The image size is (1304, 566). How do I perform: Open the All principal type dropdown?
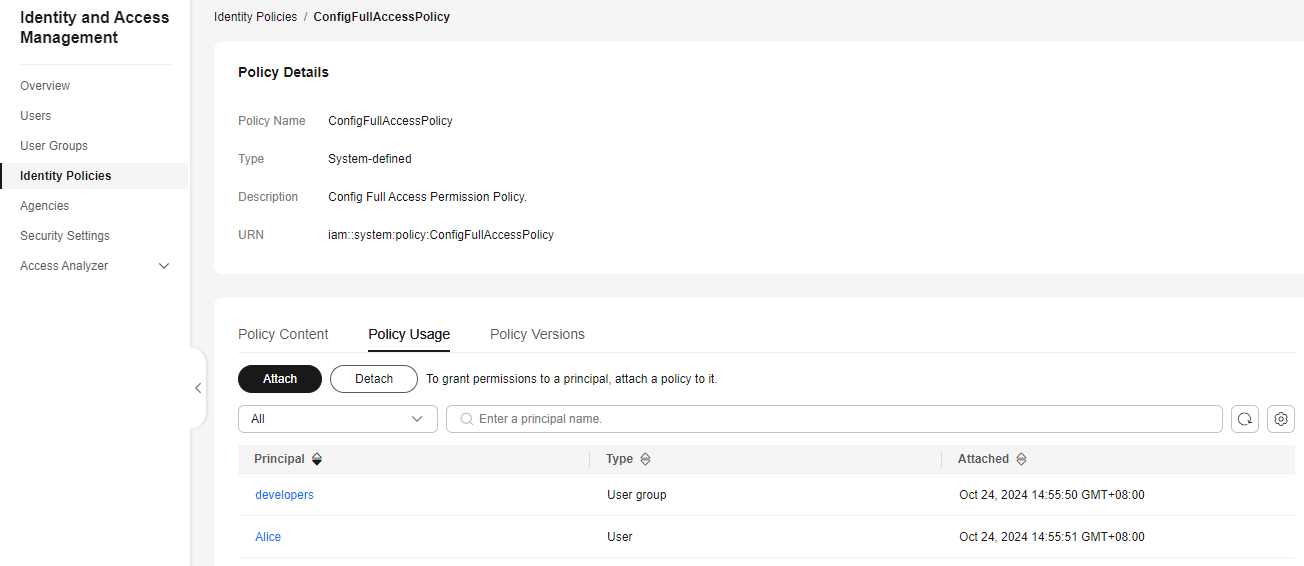pos(338,419)
